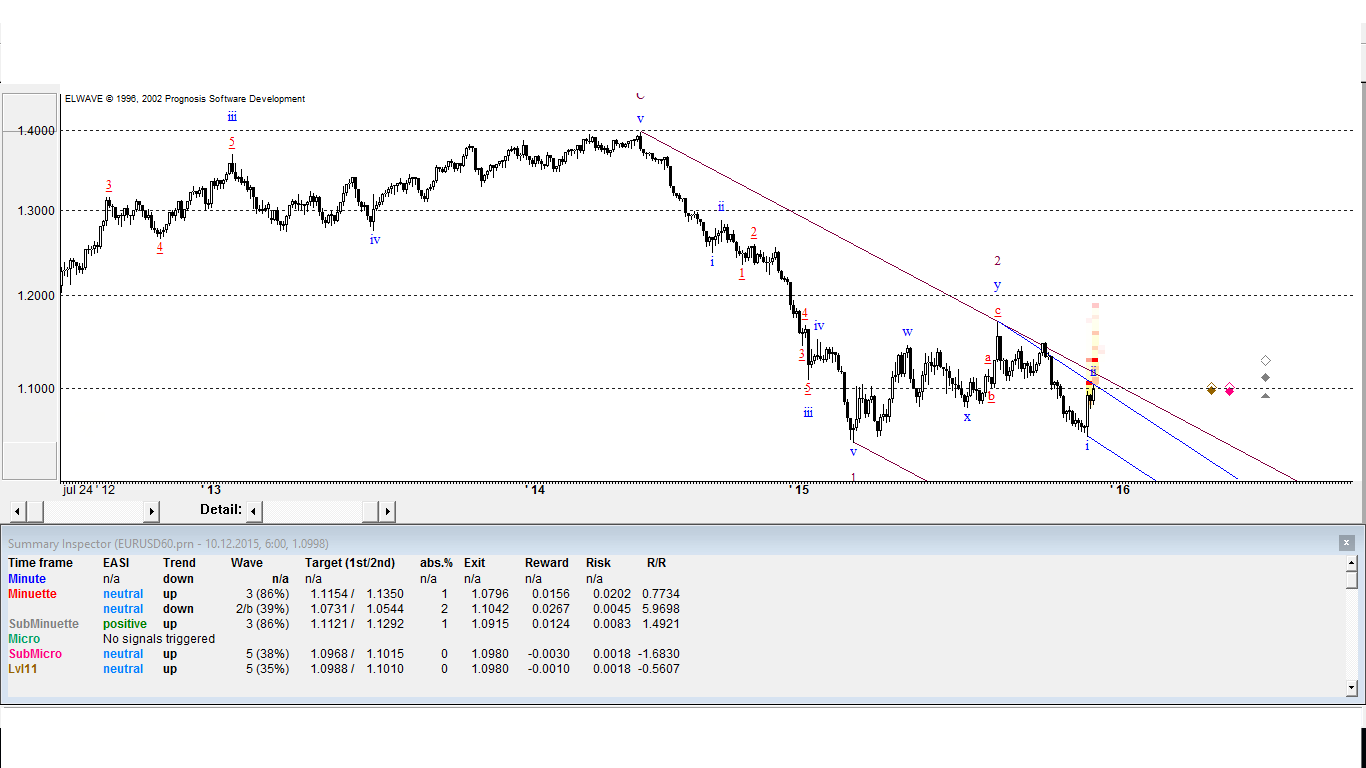
Task: Click the chart horizontal scrollbar thumb
Action: click(x=35, y=511)
